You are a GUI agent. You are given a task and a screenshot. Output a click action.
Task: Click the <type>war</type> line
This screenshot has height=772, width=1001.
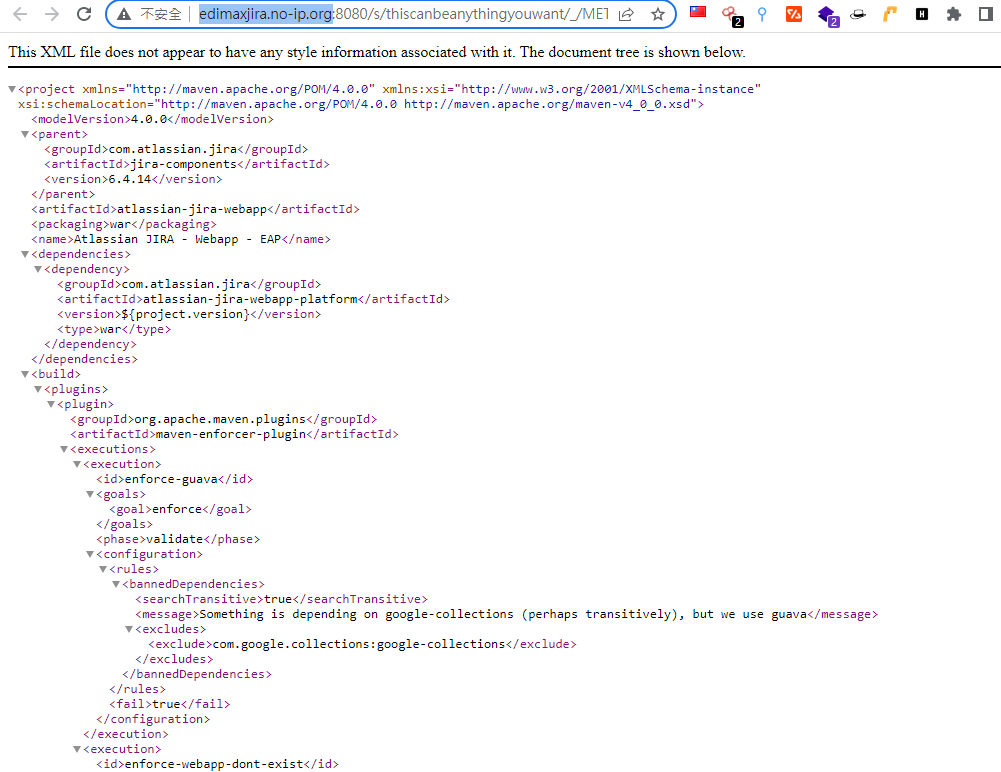click(x=114, y=329)
